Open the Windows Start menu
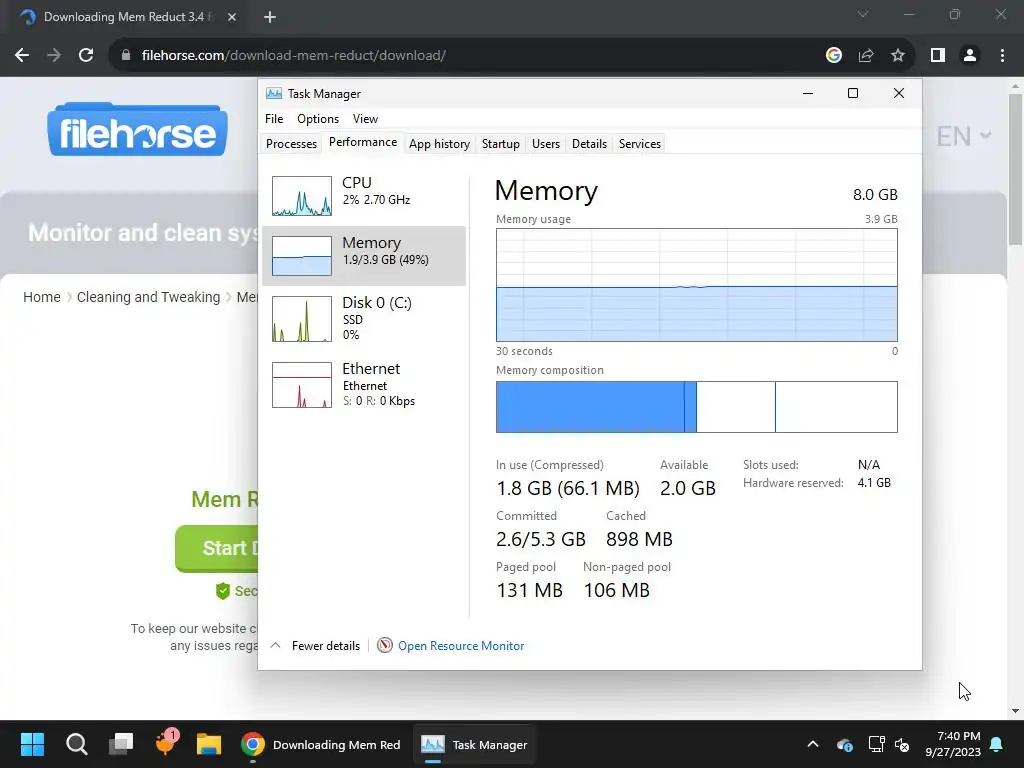The width and height of the screenshot is (1024, 768). [x=32, y=744]
